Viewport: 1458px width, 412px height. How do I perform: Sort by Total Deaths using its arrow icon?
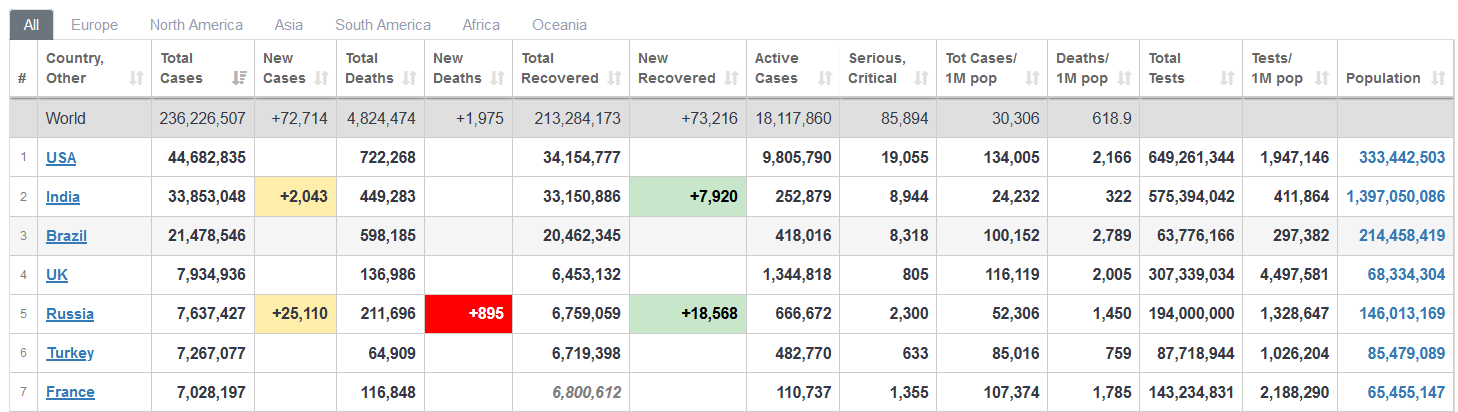(x=411, y=78)
